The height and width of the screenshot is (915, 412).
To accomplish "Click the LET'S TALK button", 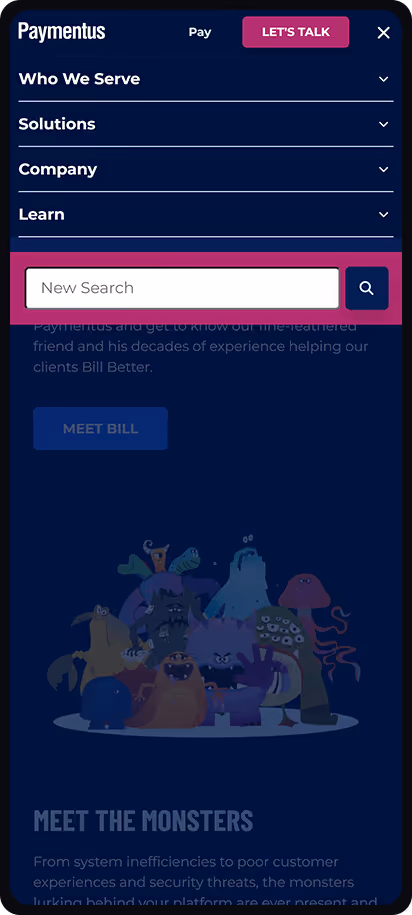I will pos(296,32).
